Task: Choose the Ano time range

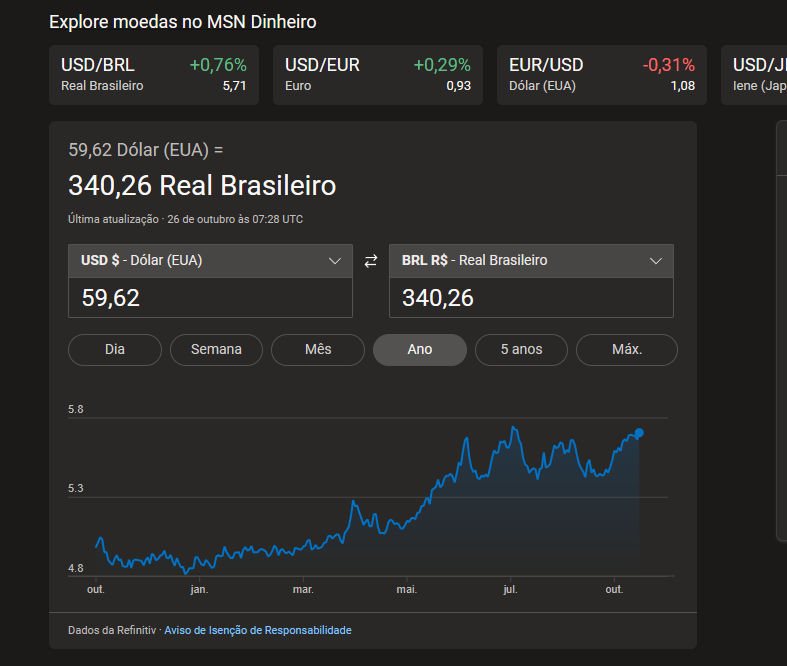Action: point(419,350)
